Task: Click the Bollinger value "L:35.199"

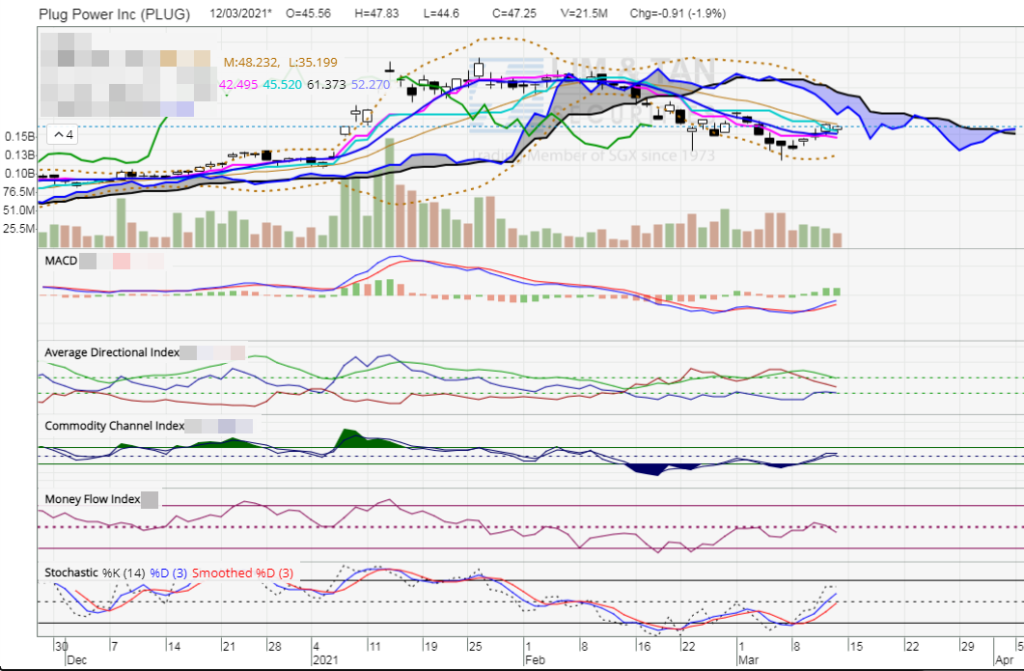Action: (313, 63)
